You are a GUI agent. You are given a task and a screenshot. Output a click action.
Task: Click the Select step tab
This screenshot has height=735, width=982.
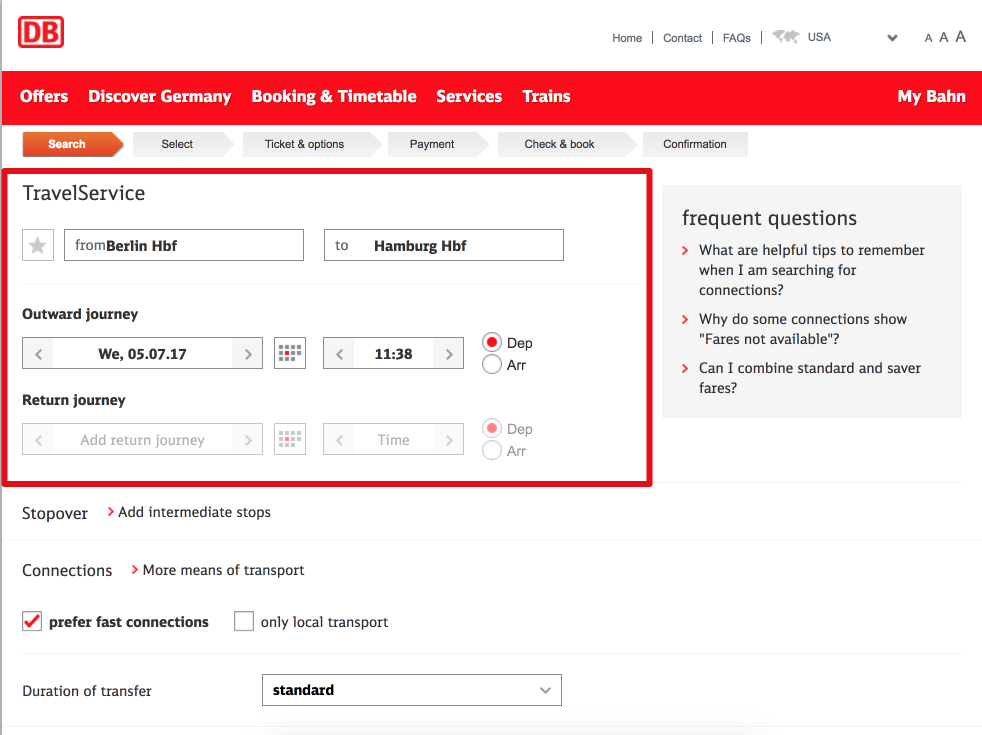[183, 144]
